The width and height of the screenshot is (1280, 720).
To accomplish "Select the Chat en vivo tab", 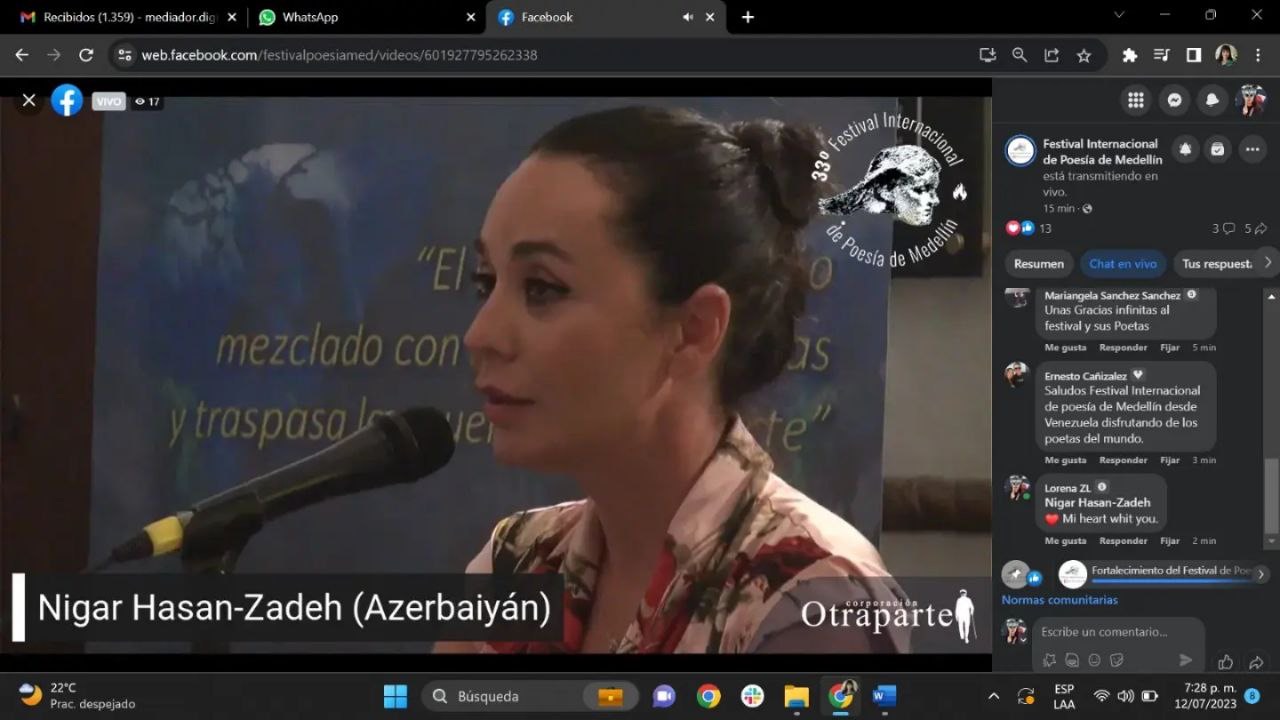I will [1122, 264].
